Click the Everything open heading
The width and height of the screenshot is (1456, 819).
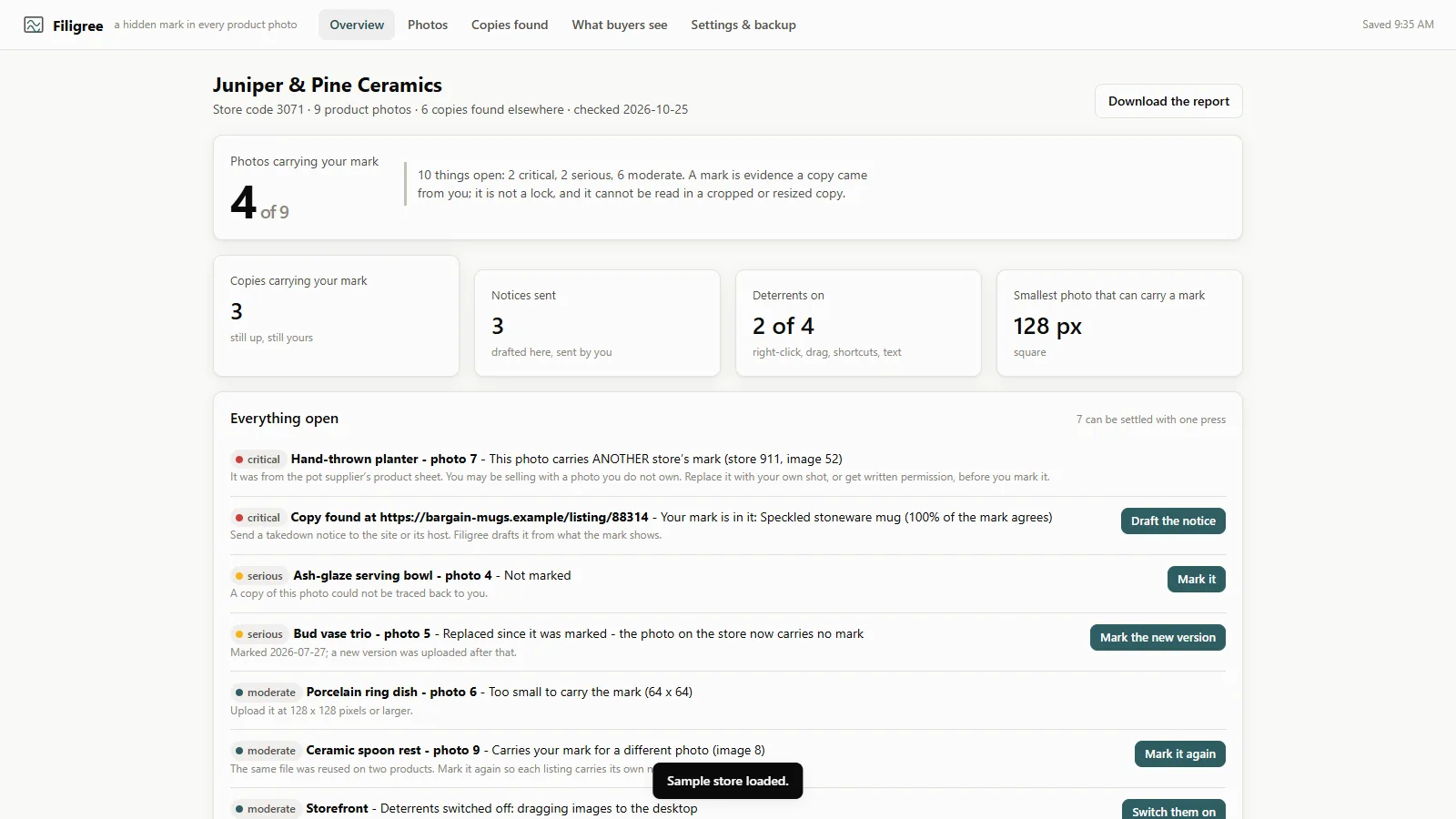click(284, 419)
